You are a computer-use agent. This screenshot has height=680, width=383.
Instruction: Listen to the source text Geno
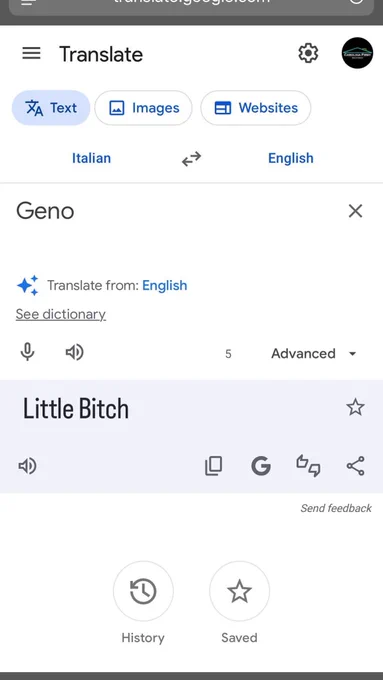74,352
